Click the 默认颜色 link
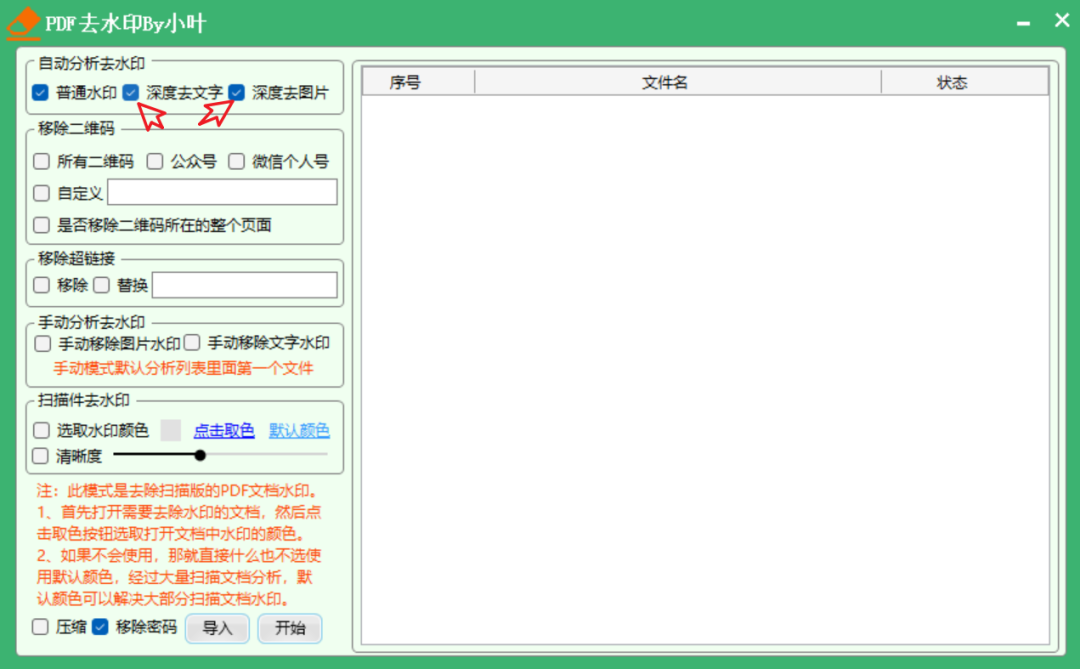The height and width of the screenshot is (669, 1080). click(x=299, y=431)
